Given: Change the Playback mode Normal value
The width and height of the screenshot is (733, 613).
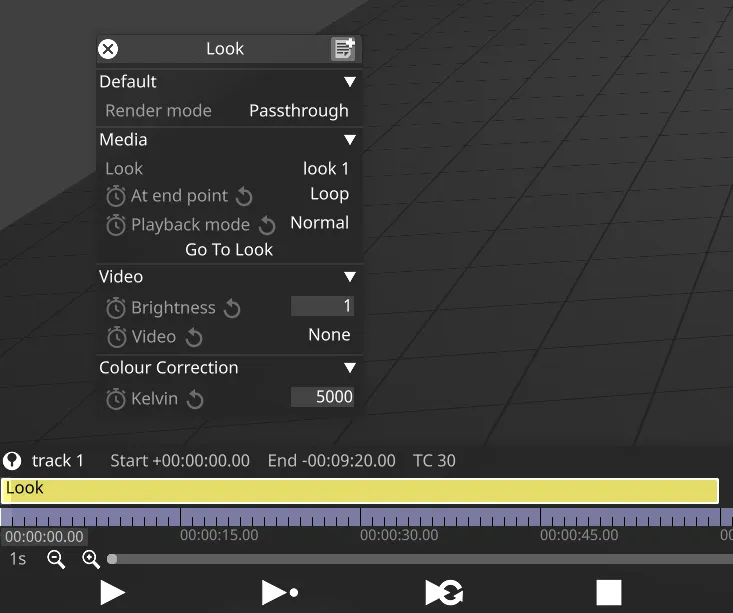Looking at the screenshot, I should pyautogui.click(x=320, y=223).
